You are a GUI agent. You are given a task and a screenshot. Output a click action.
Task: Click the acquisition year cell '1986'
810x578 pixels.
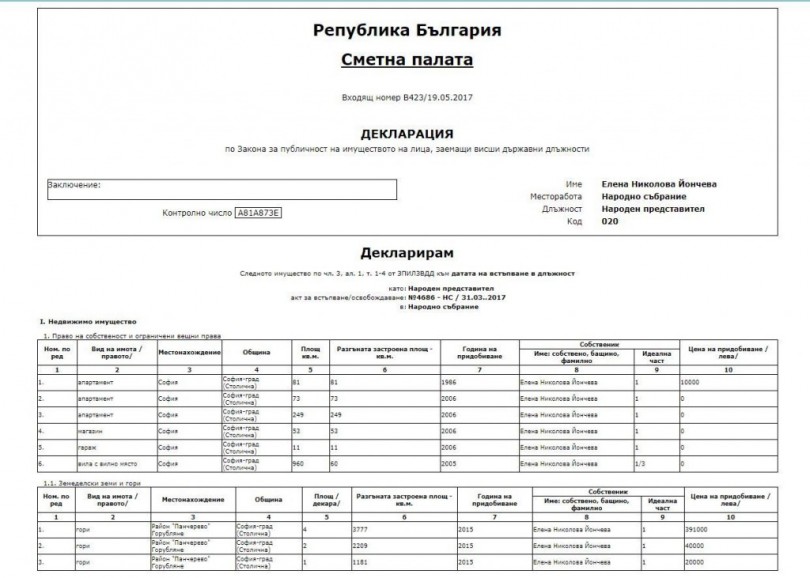click(x=480, y=383)
